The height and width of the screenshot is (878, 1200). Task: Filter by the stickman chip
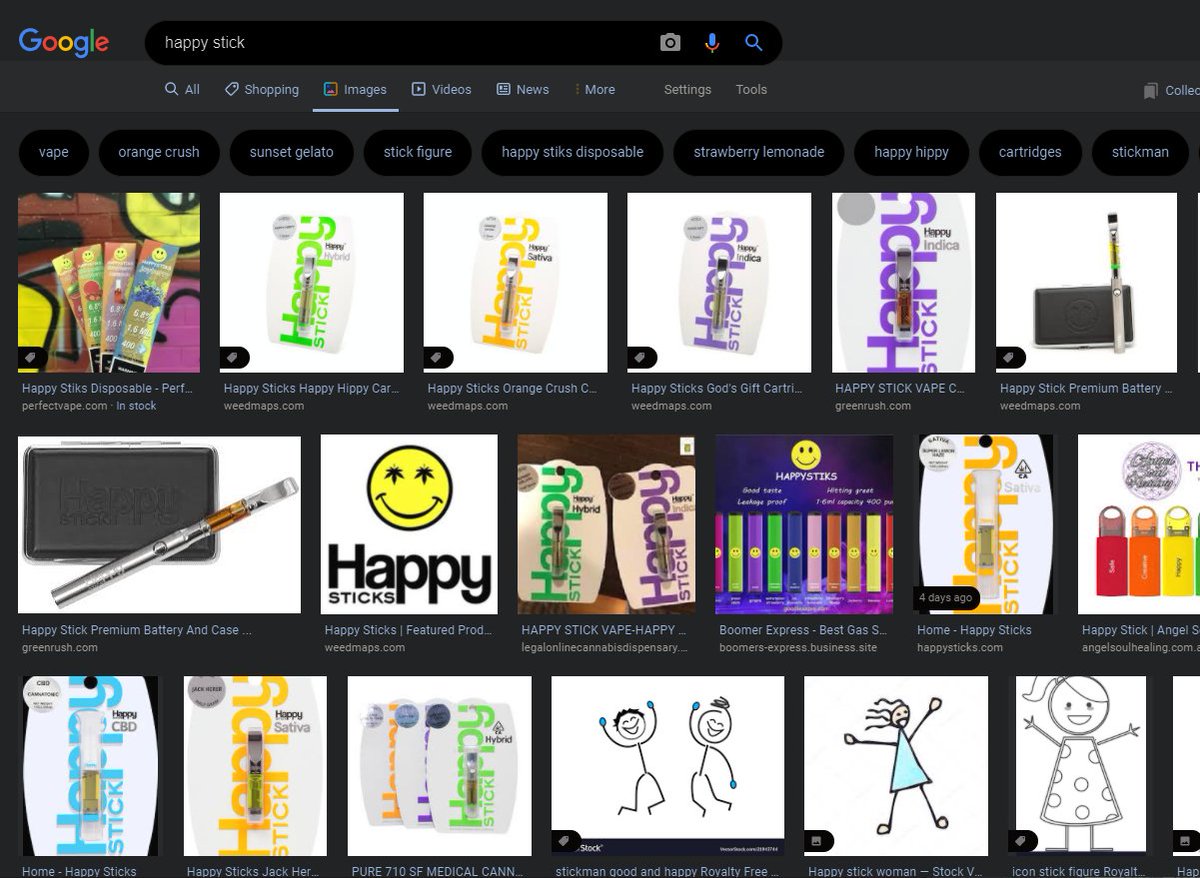pyautogui.click(x=1140, y=152)
